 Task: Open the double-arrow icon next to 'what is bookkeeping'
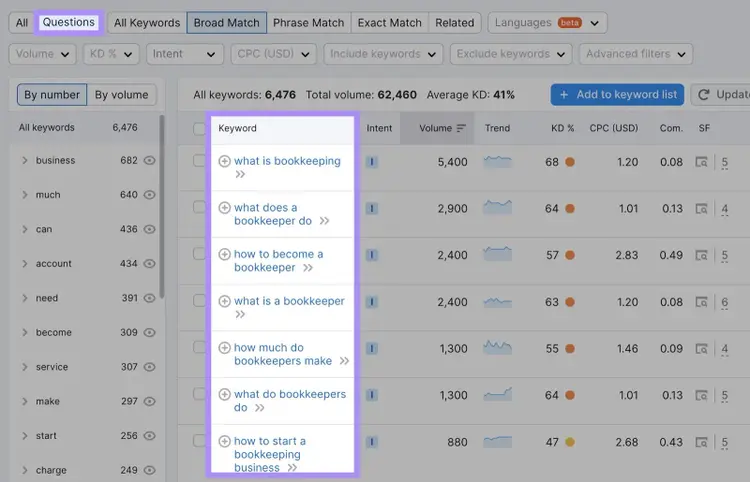click(x=240, y=175)
